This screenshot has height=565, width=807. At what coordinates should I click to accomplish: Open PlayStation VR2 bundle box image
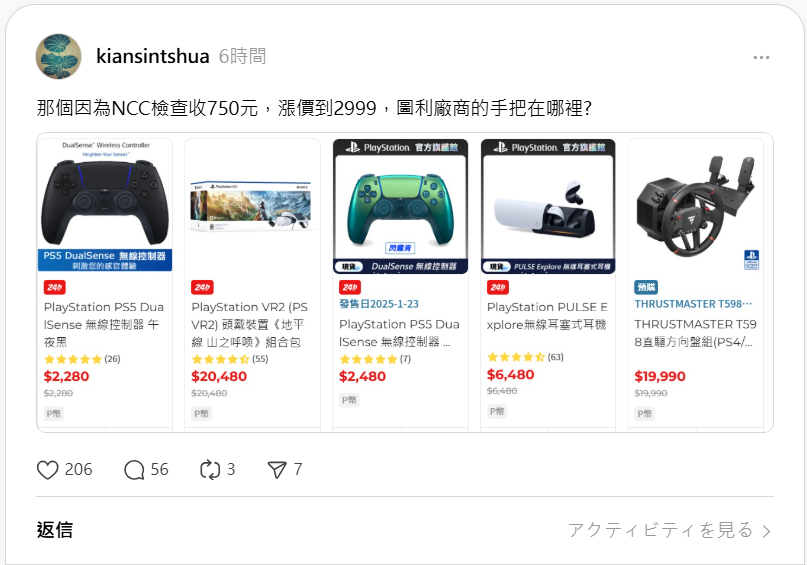point(253,206)
